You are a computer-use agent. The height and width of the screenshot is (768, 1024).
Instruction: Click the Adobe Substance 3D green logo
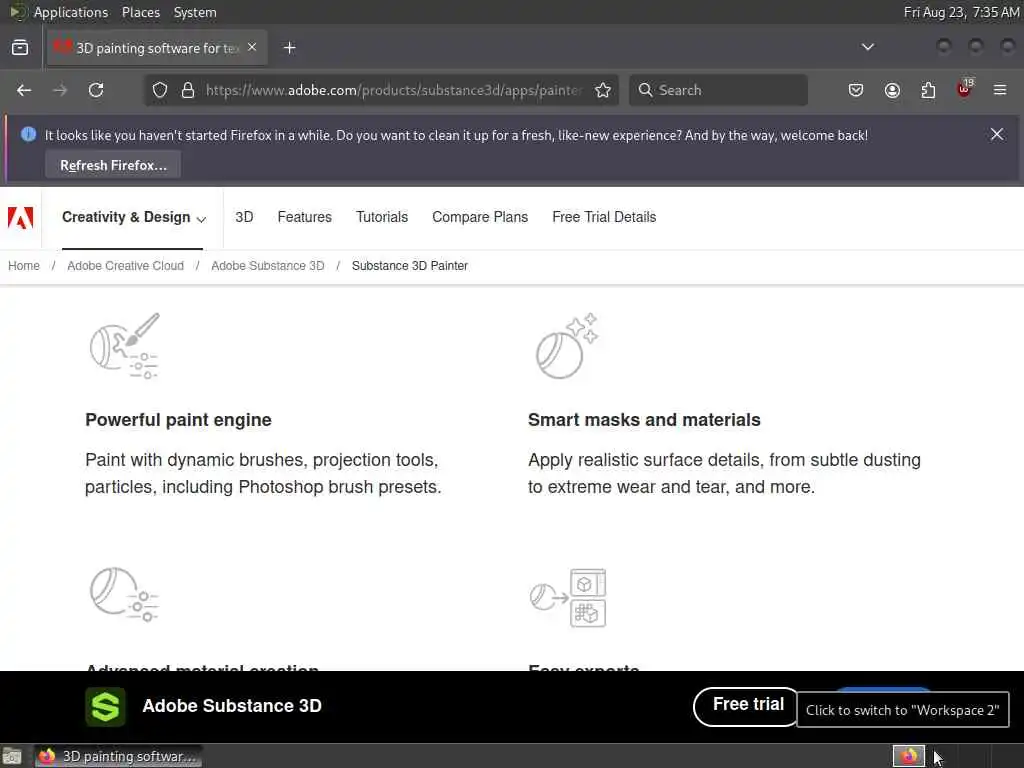105,706
